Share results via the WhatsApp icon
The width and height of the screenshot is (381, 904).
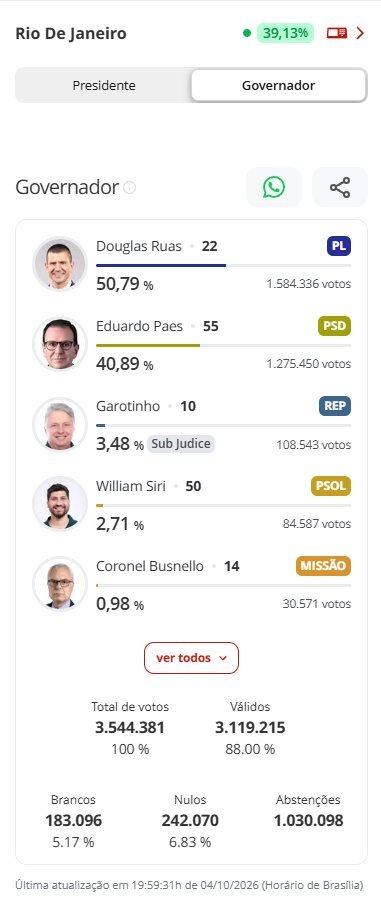(x=274, y=187)
